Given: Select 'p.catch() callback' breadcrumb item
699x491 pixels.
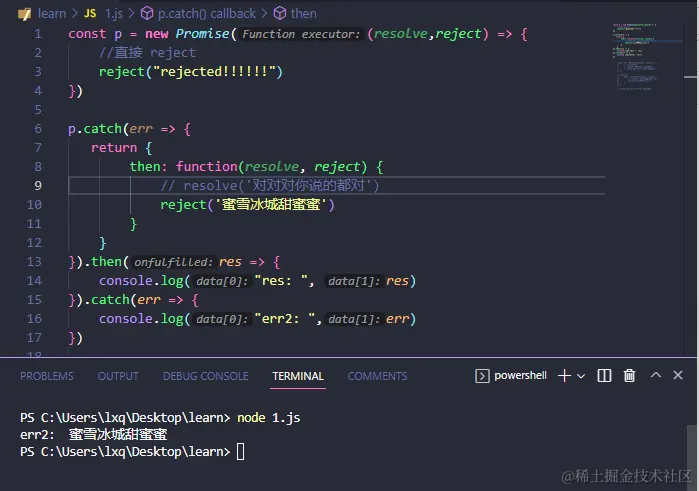Looking at the screenshot, I should [207, 14].
